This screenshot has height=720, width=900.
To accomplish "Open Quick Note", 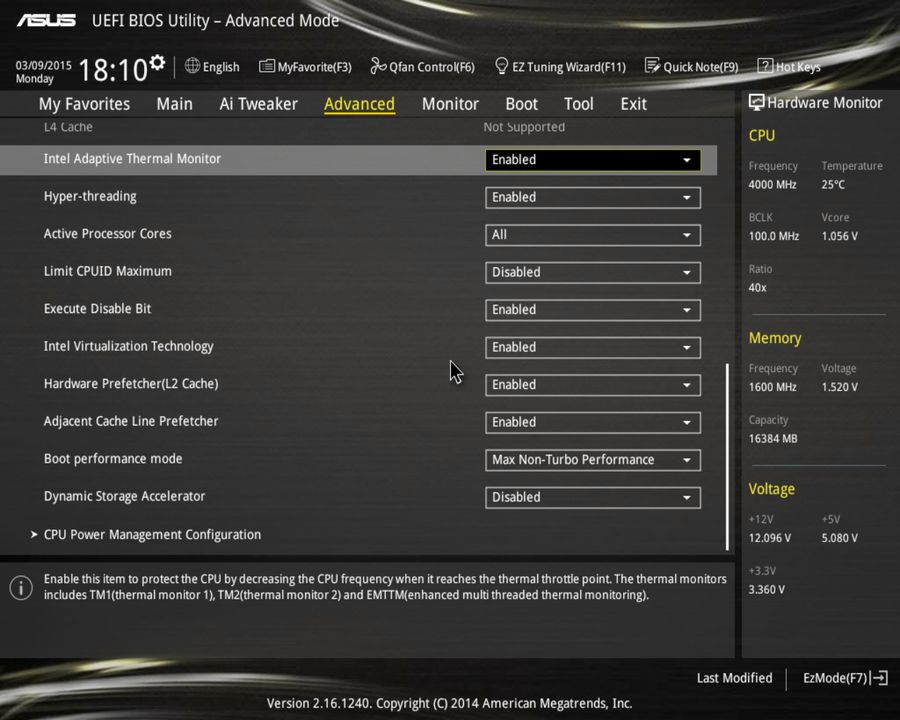I will pos(692,66).
